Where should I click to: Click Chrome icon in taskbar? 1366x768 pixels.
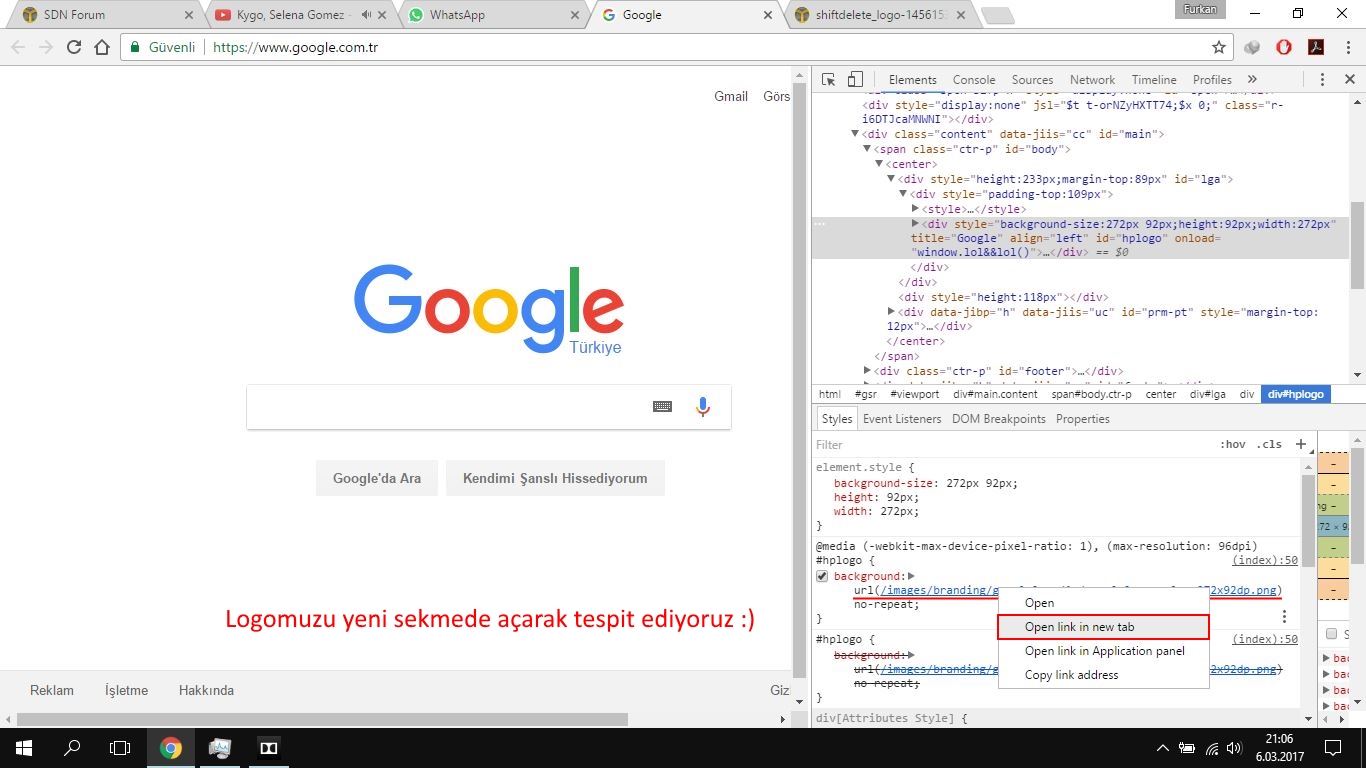pyautogui.click(x=171, y=747)
